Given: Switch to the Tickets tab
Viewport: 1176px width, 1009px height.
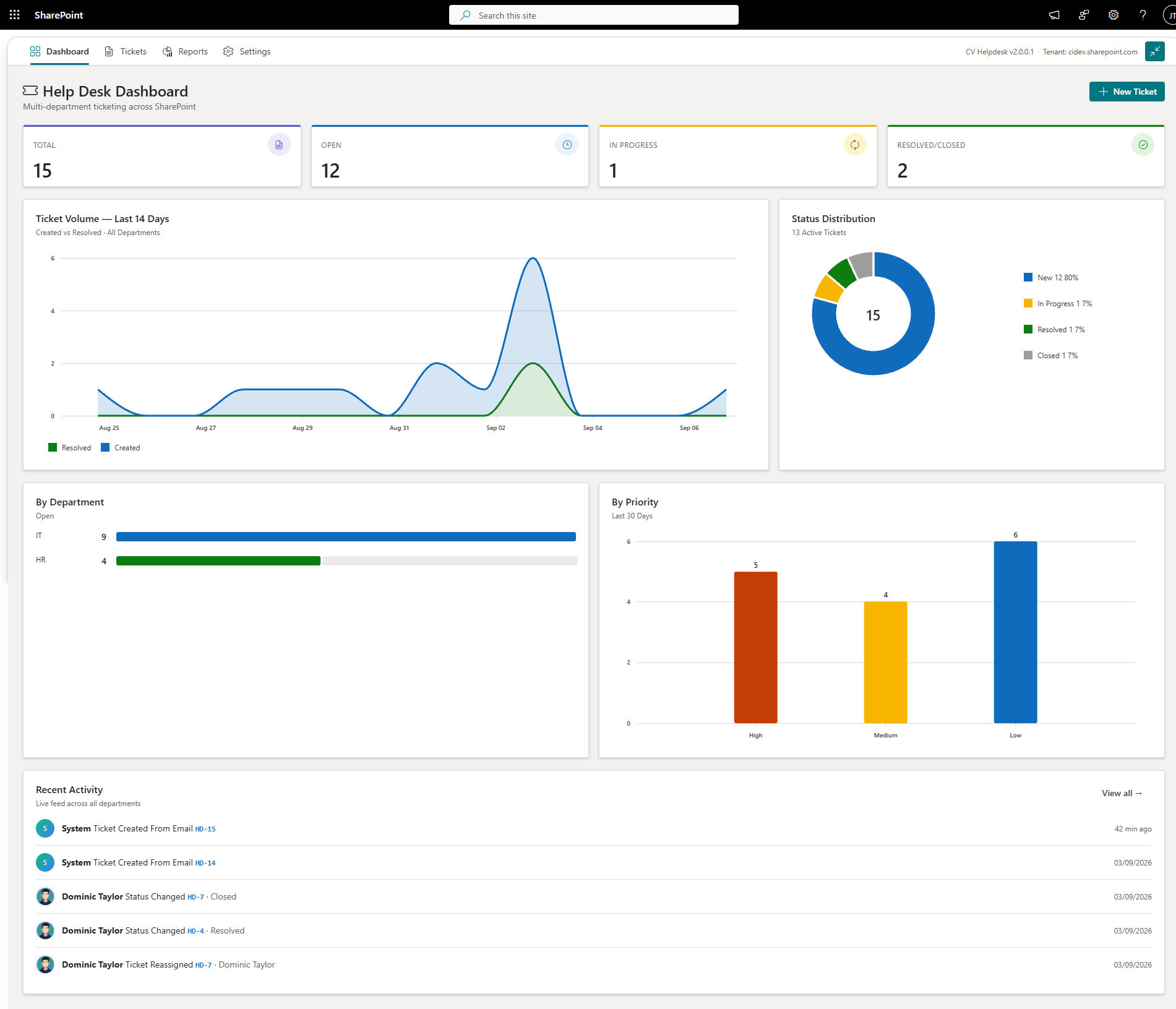Looking at the screenshot, I should pyautogui.click(x=126, y=51).
